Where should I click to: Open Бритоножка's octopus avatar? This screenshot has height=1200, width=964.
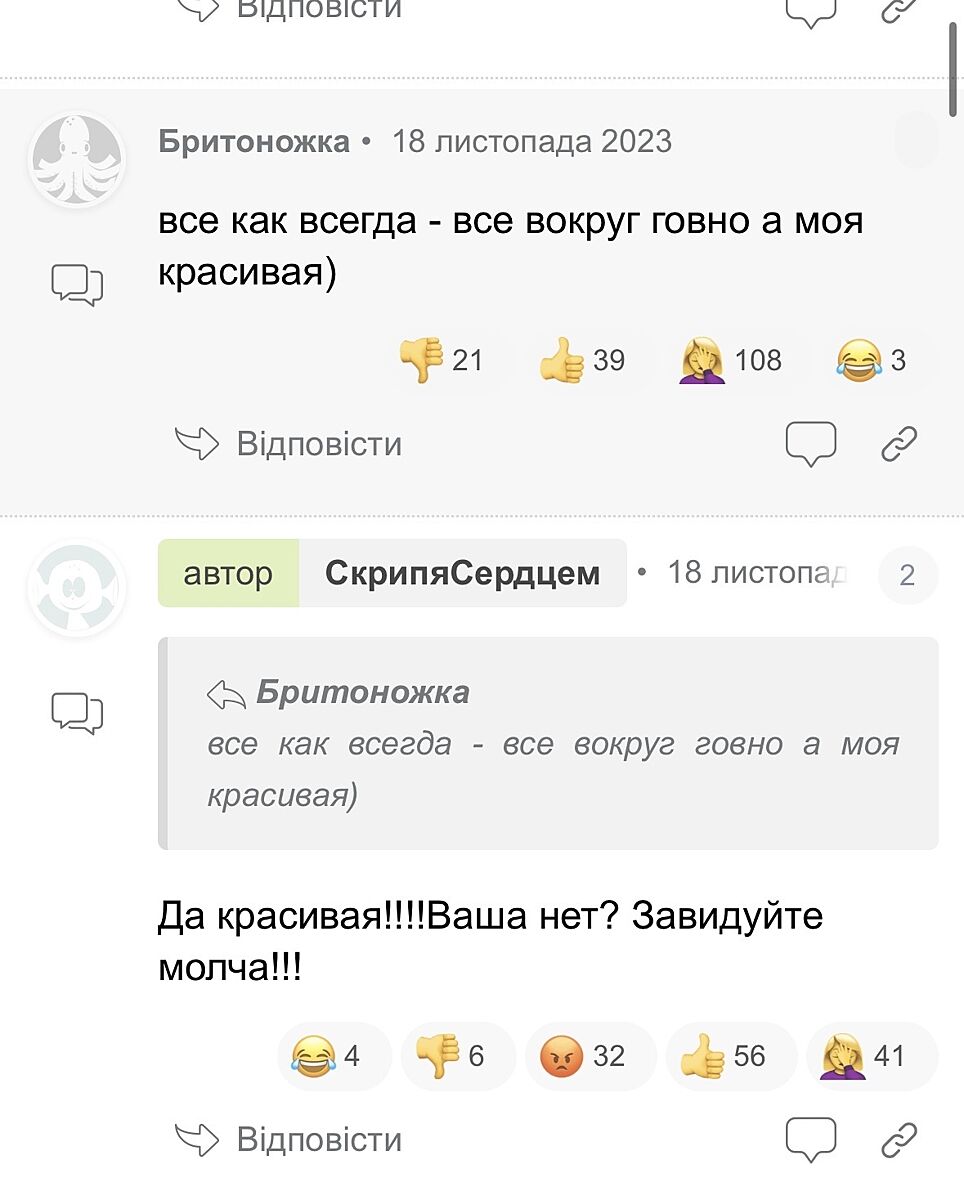click(x=77, y=160)
